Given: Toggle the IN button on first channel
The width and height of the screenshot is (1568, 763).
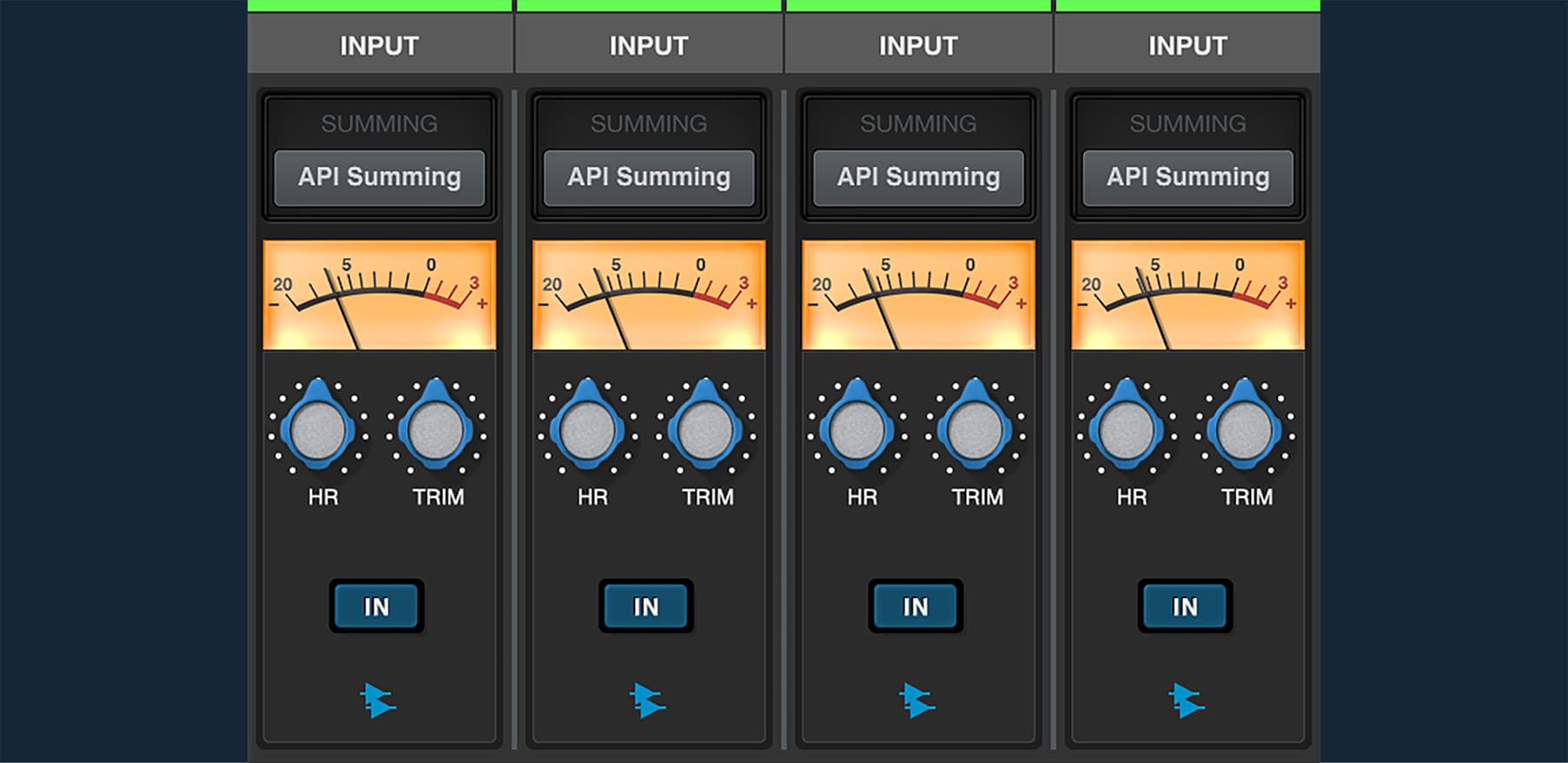Looking at the screenshot, I should pyautogui.click(x=376, y=607).
